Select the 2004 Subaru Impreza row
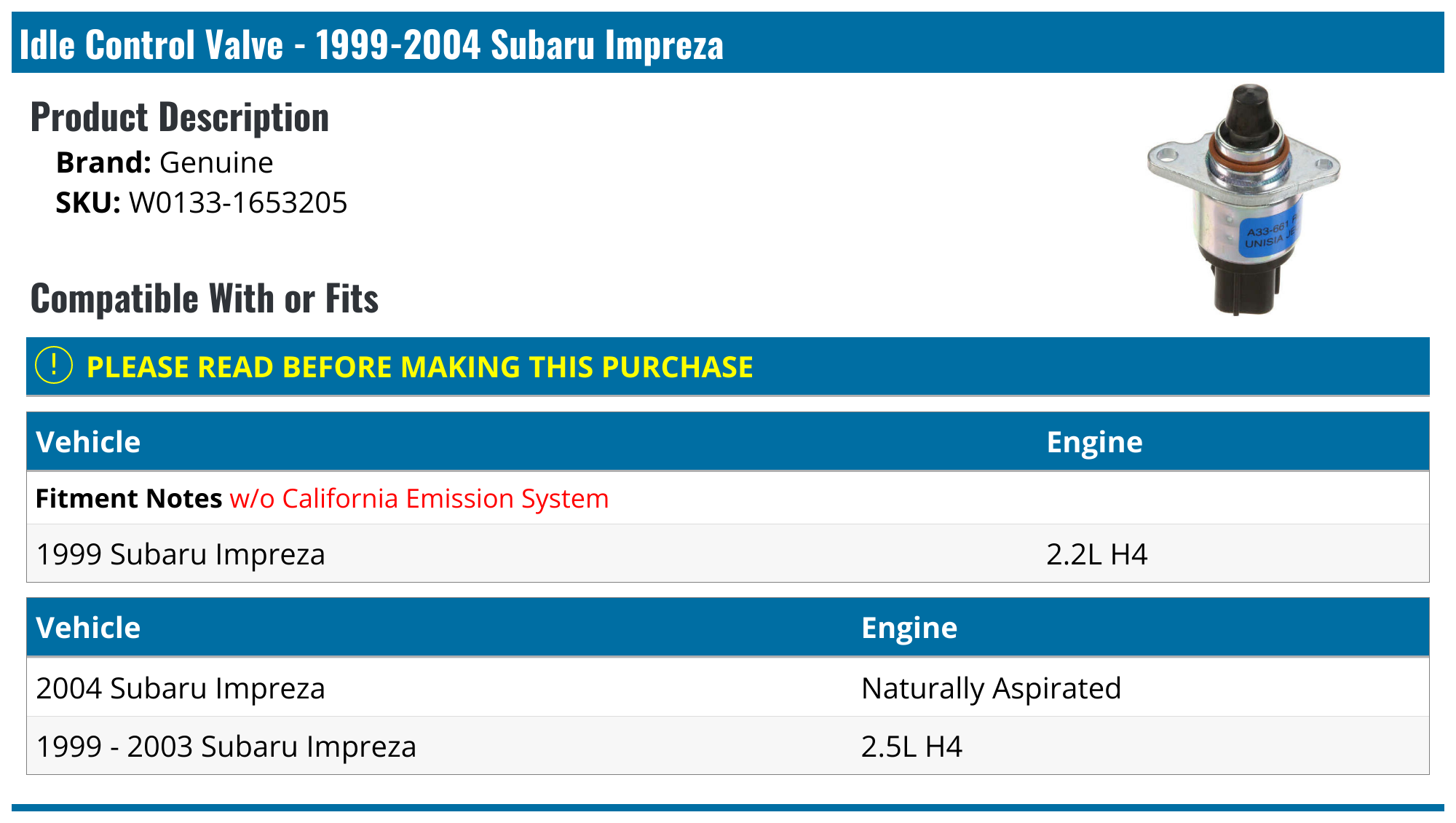Screen dimensions: 1456x823 click(x=181, y=688)
